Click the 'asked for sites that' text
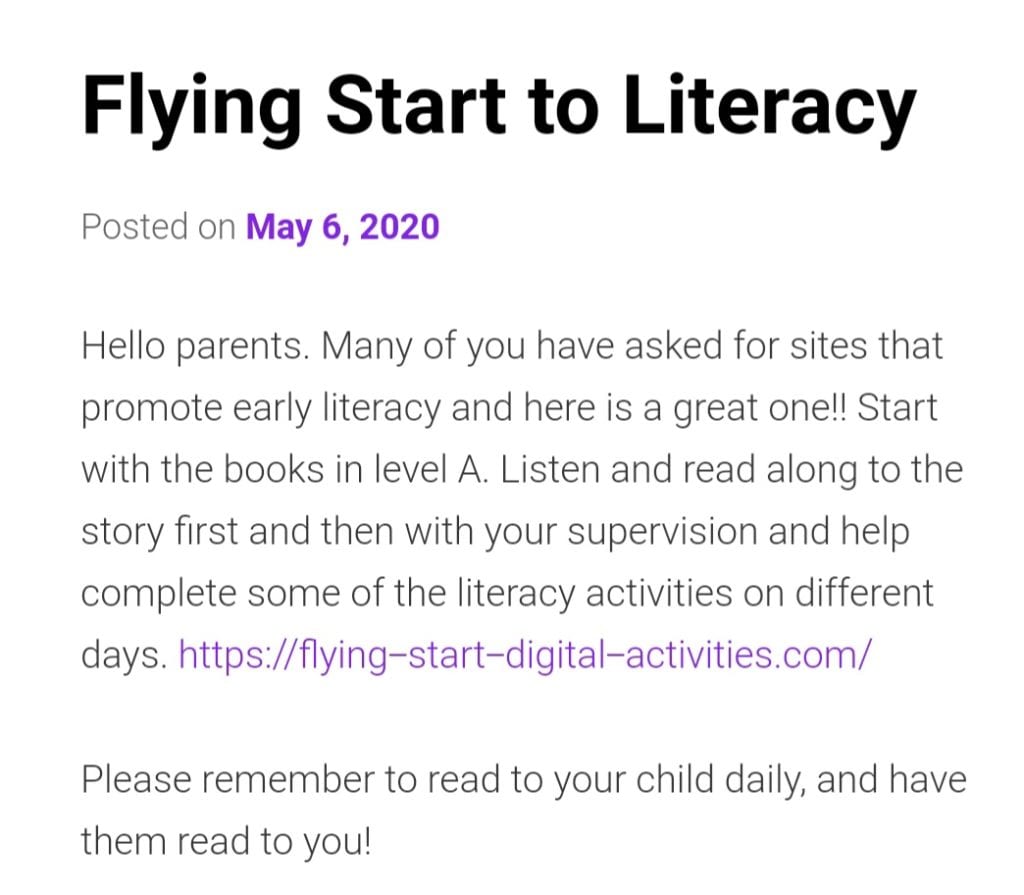 [x=784, y=346]
